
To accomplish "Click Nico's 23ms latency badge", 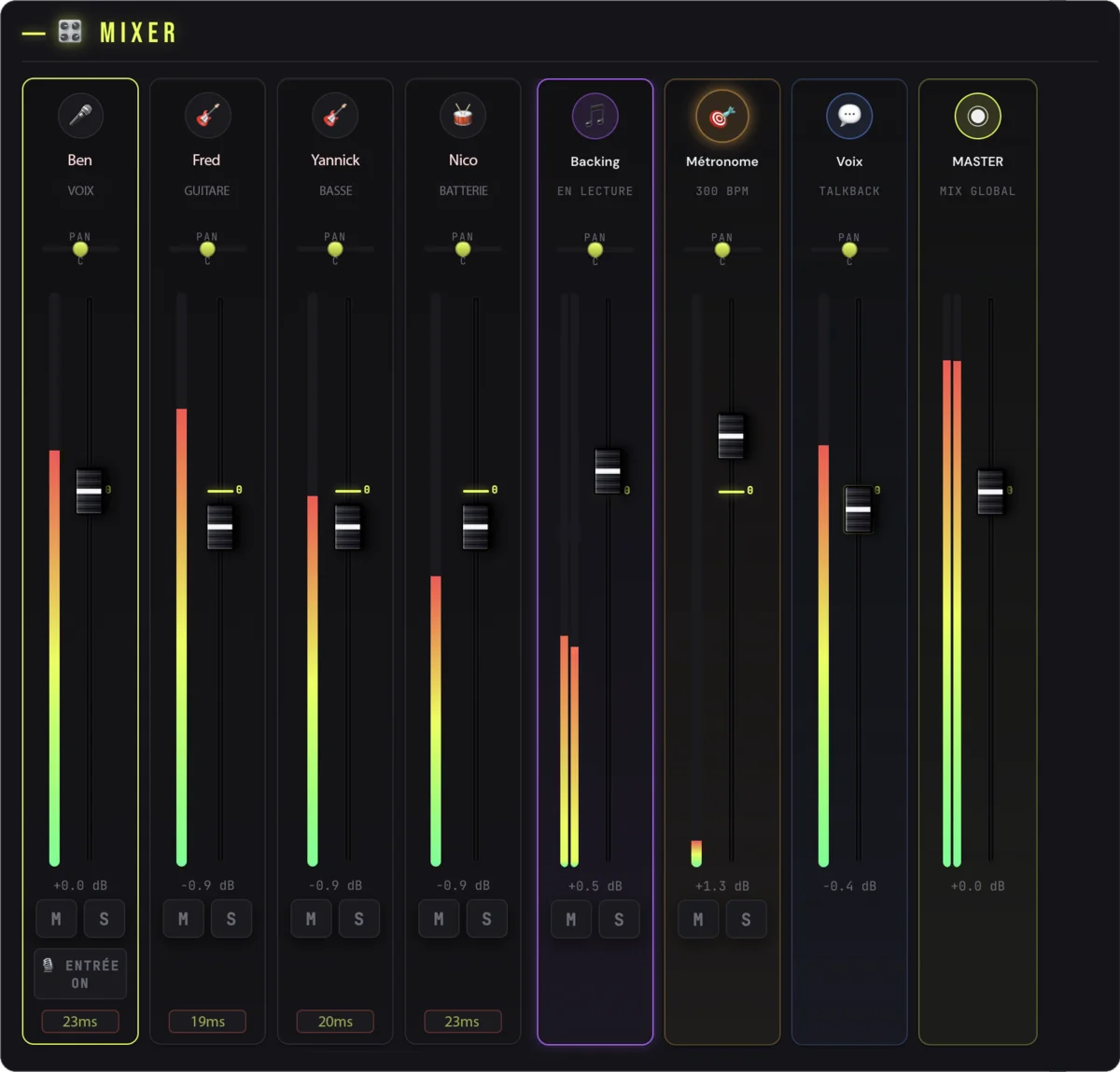I will (x=463, y=1022).
